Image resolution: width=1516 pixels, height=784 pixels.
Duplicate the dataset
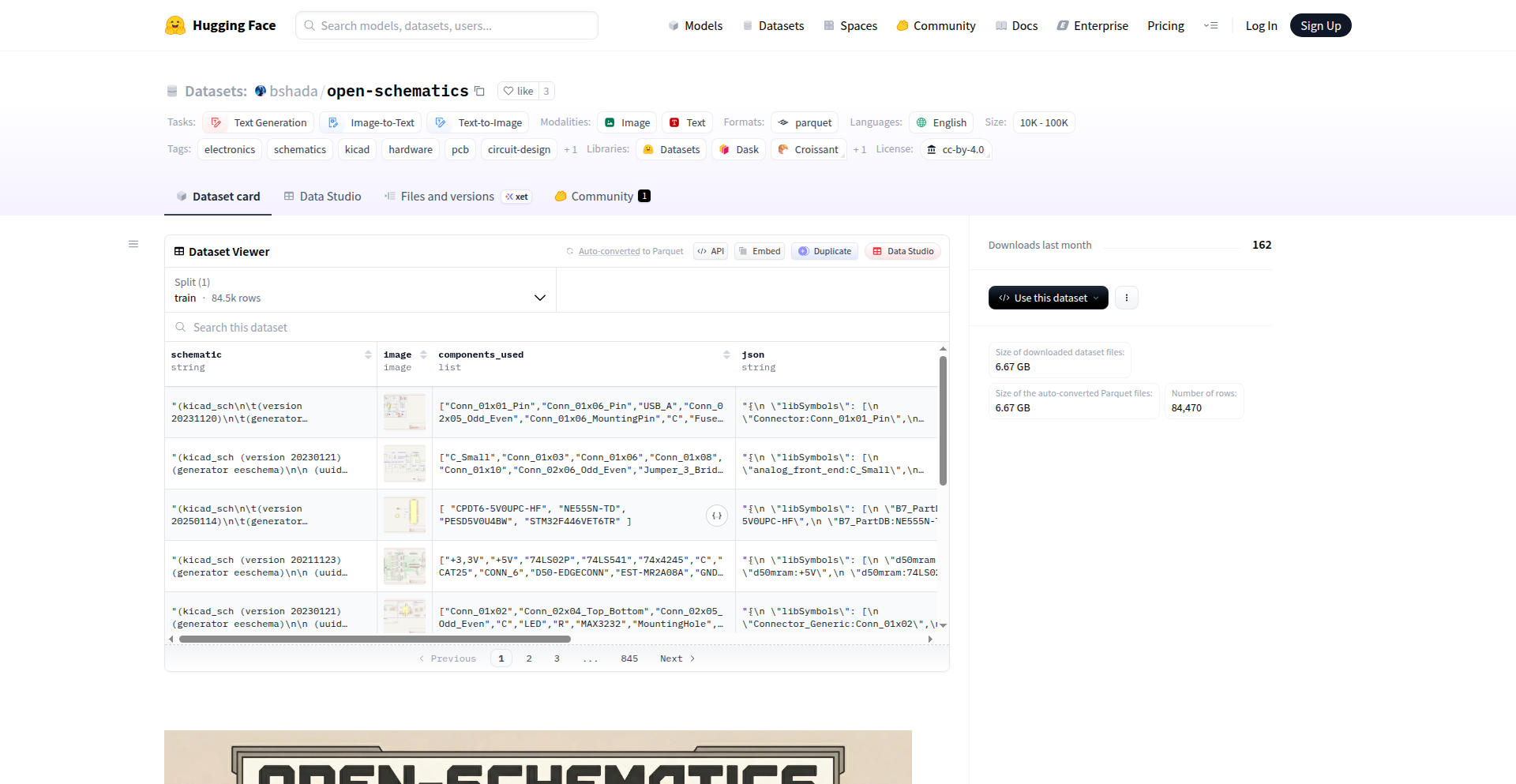coord(825,251)
